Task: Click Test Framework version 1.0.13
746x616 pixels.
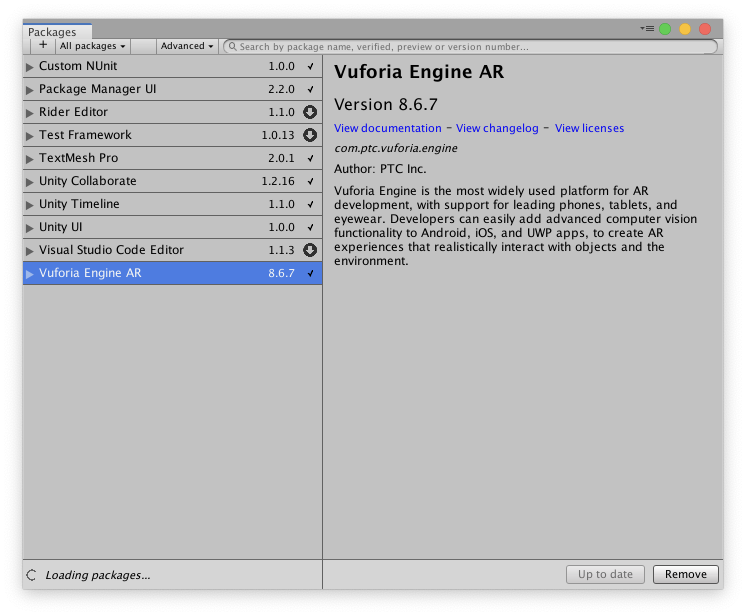Action: click(x=278, y=135)
